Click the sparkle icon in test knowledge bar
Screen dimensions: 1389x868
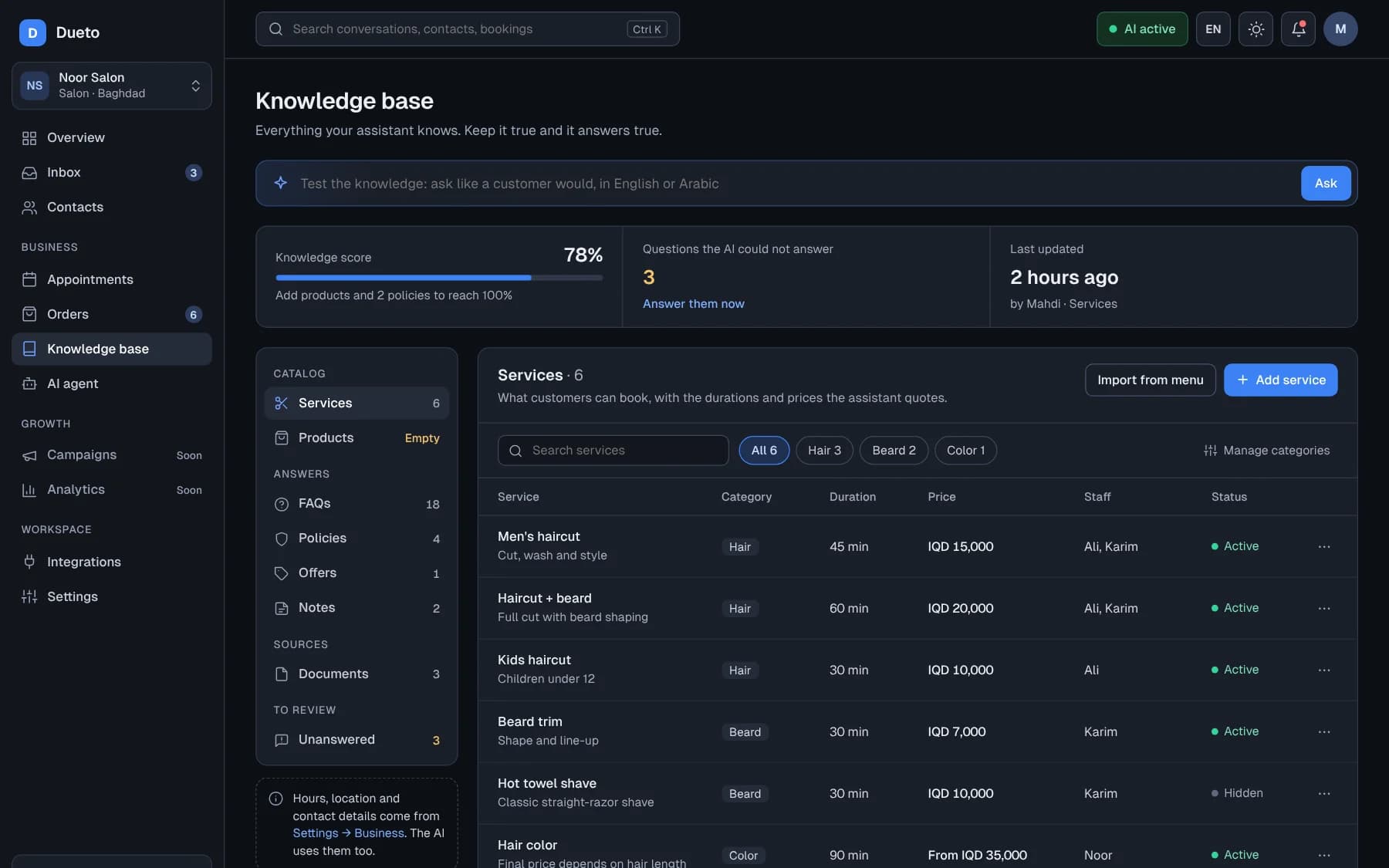click(281, 183)
